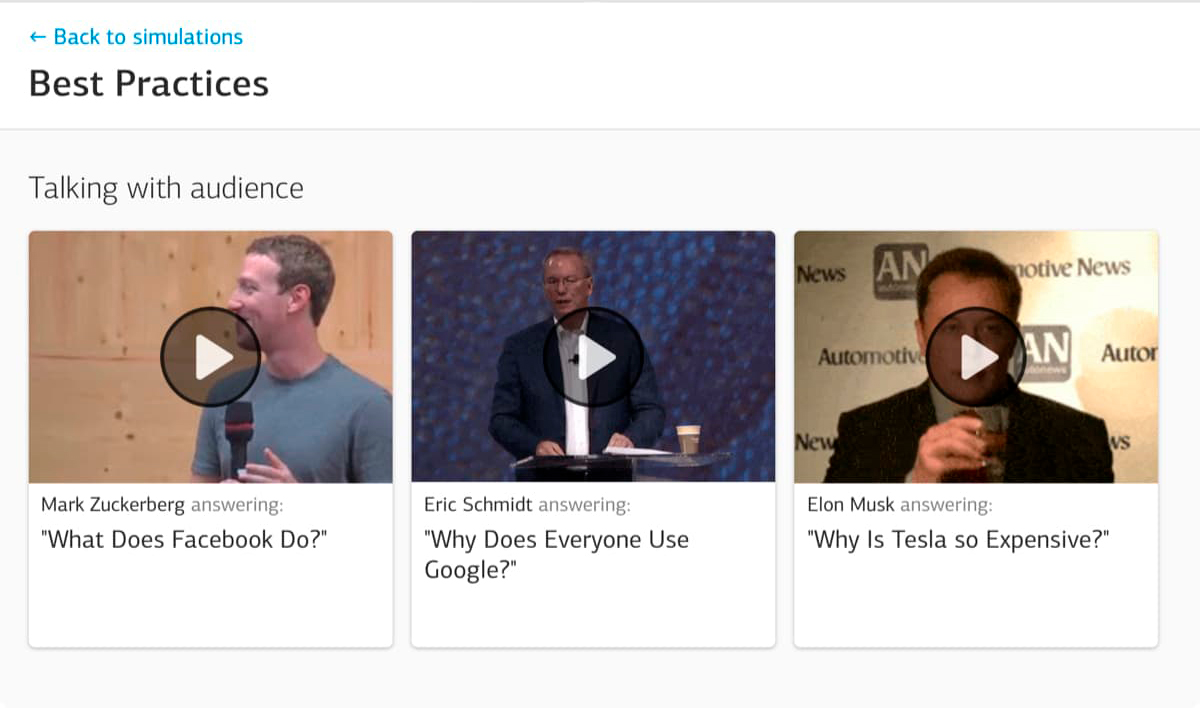Go back to simulations

point(136,37)
